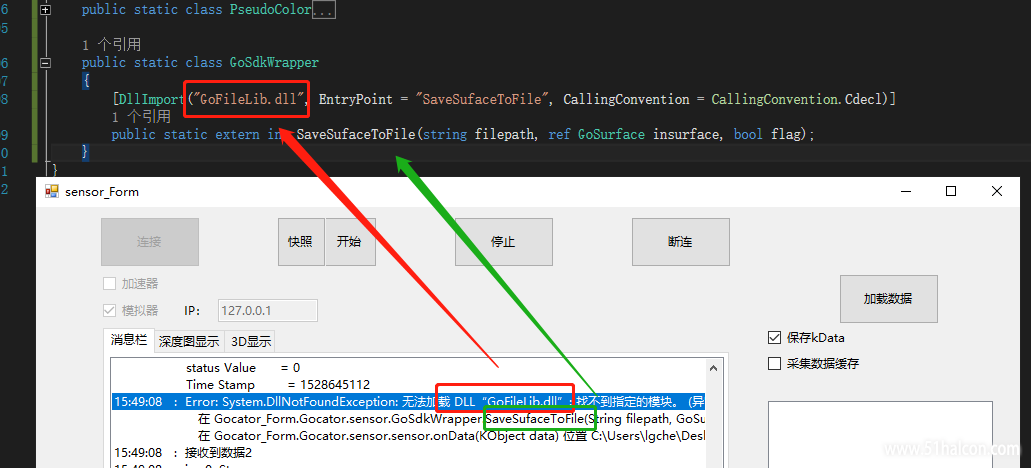Select the DllNotFoundException error log line
This screenshot has height=468, width=1031.
click(408, 402)
